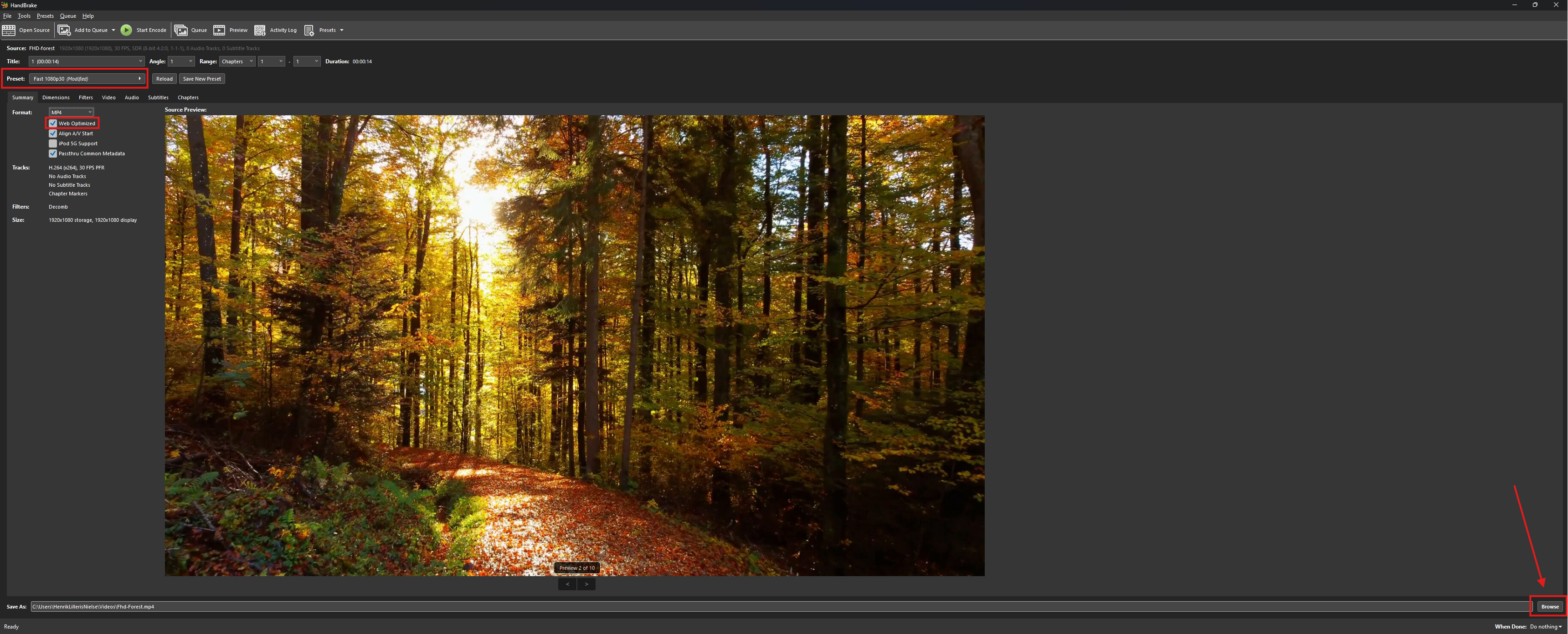
Task: Switch to the Video tab
Action: [x=108, y=97]
